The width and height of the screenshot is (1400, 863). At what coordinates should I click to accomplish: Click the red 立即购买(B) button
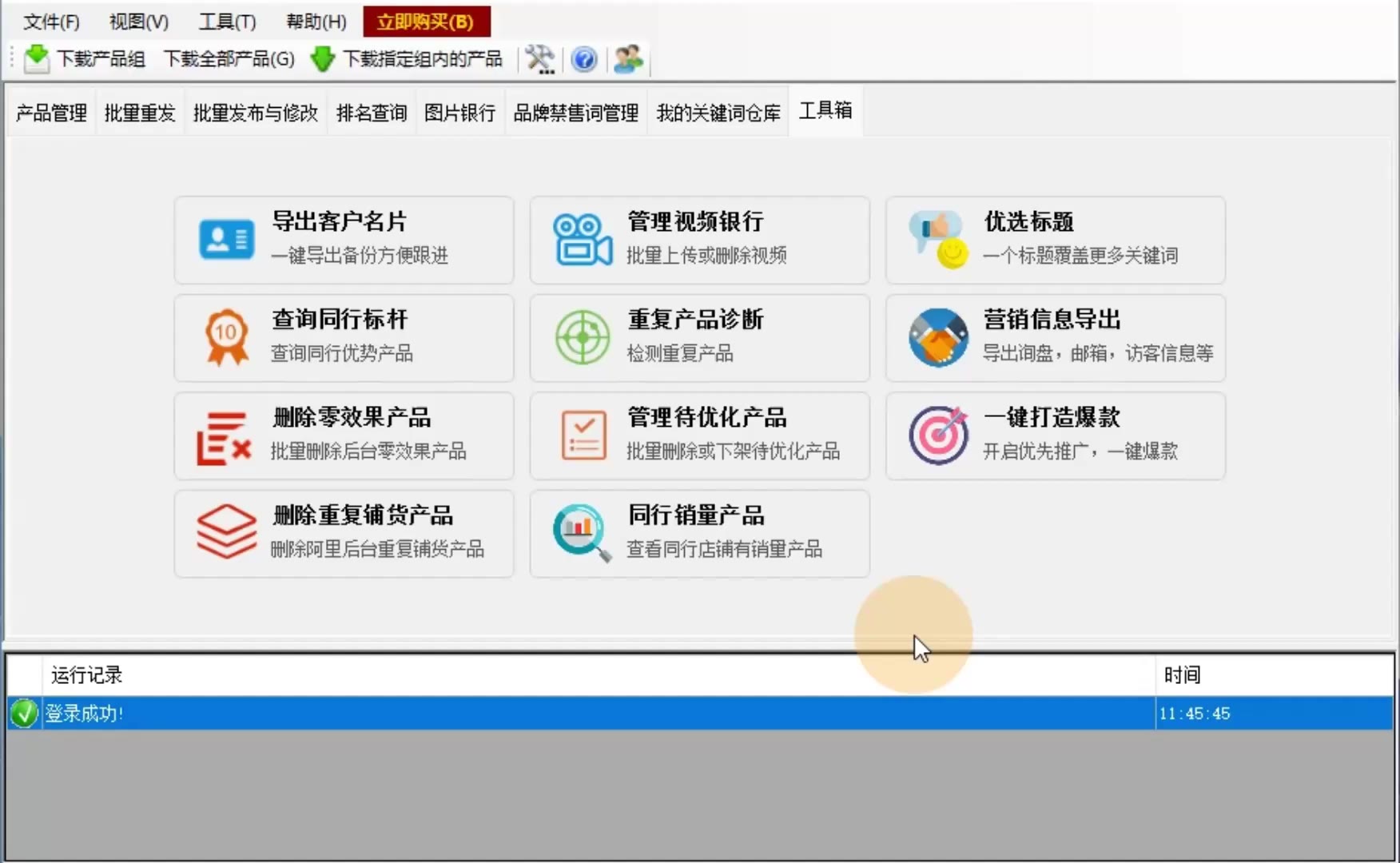(x=427, y=22)
